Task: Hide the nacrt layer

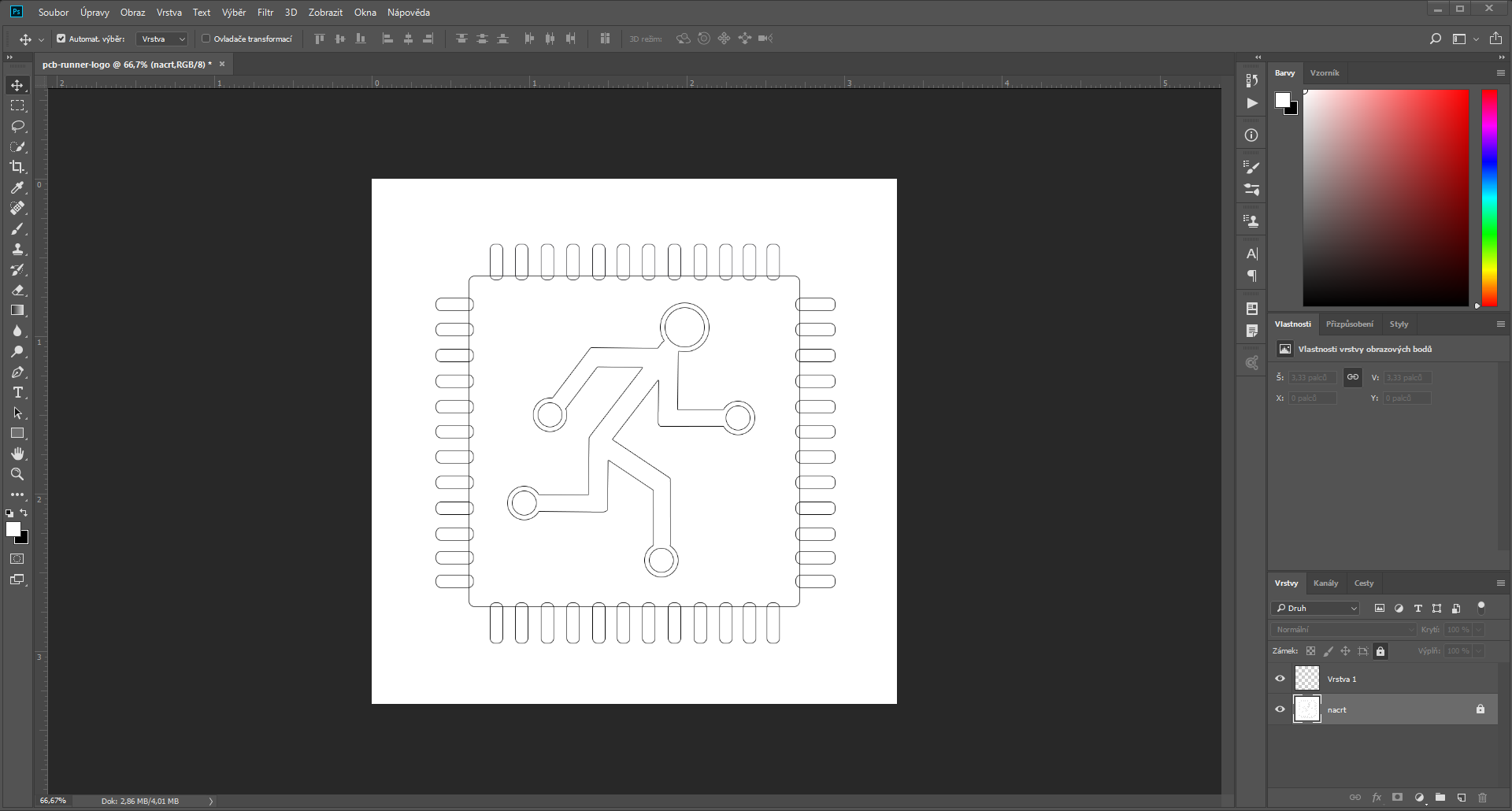Action: click(x=1280, y=709)
